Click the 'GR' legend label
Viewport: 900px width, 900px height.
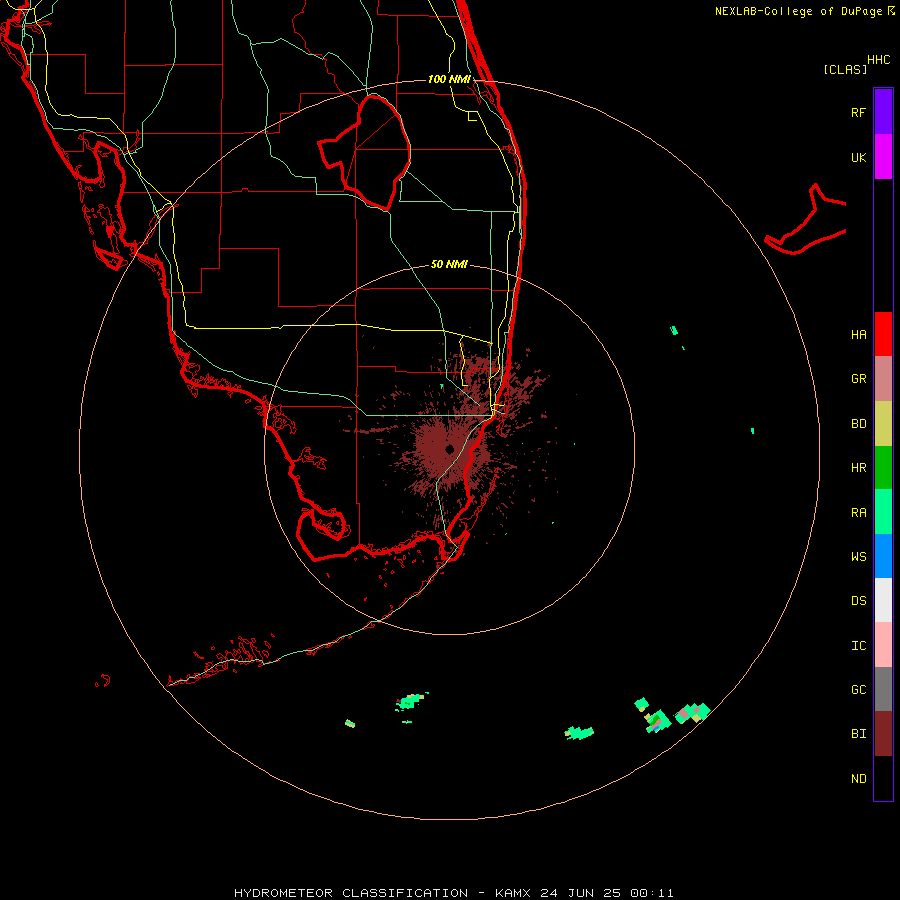(858, 379)
